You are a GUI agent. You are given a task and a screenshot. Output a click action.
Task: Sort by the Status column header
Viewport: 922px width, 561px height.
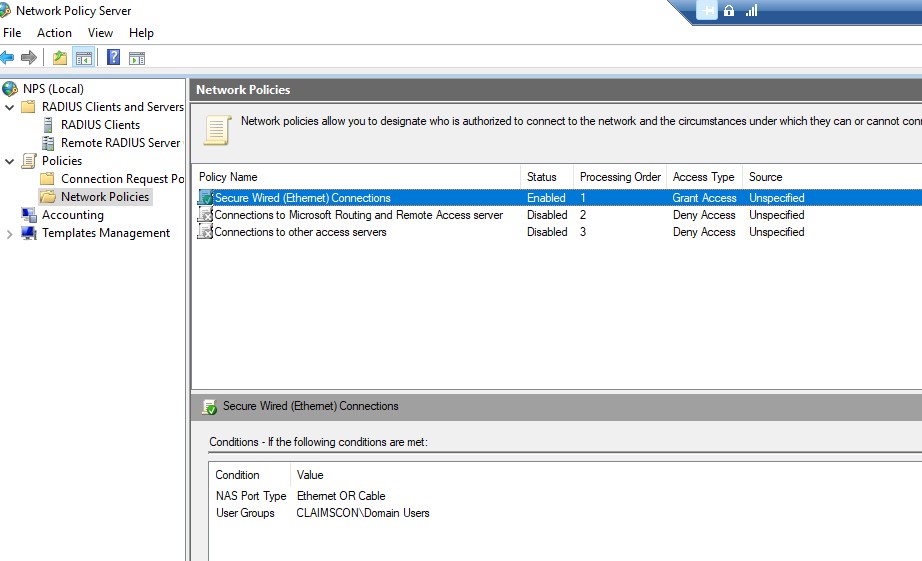point(547,177)
